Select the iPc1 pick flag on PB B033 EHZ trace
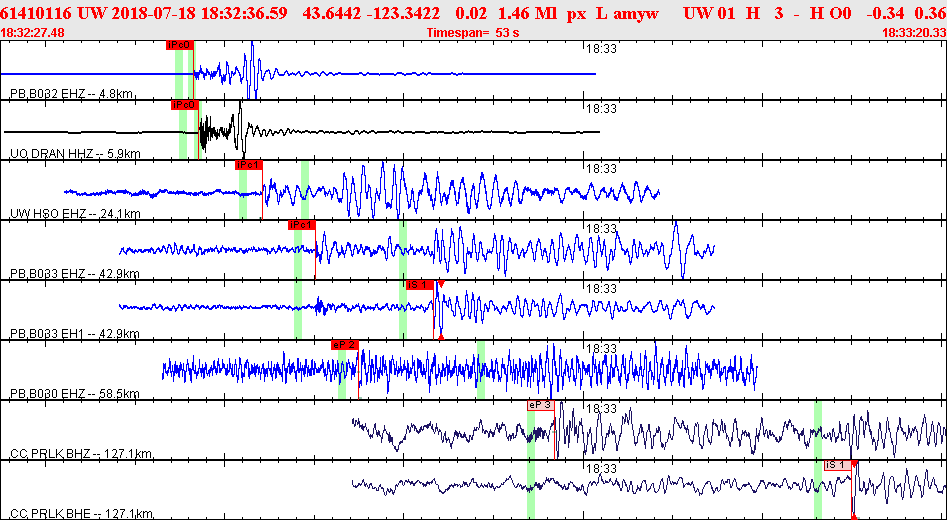The image size is (947, 520). (x=302, y=225)
